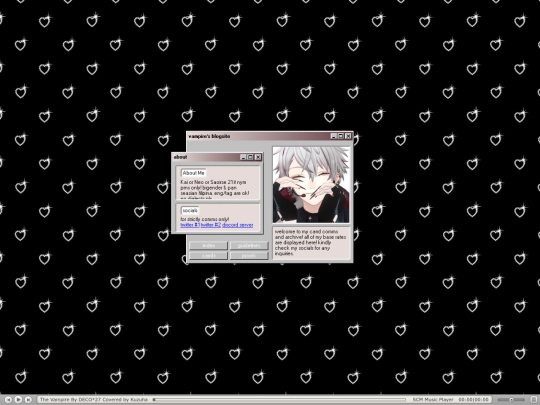
Task: Toggle playlist icon at music player's right end
Action: pyautogui.click(x=533, y=399)
